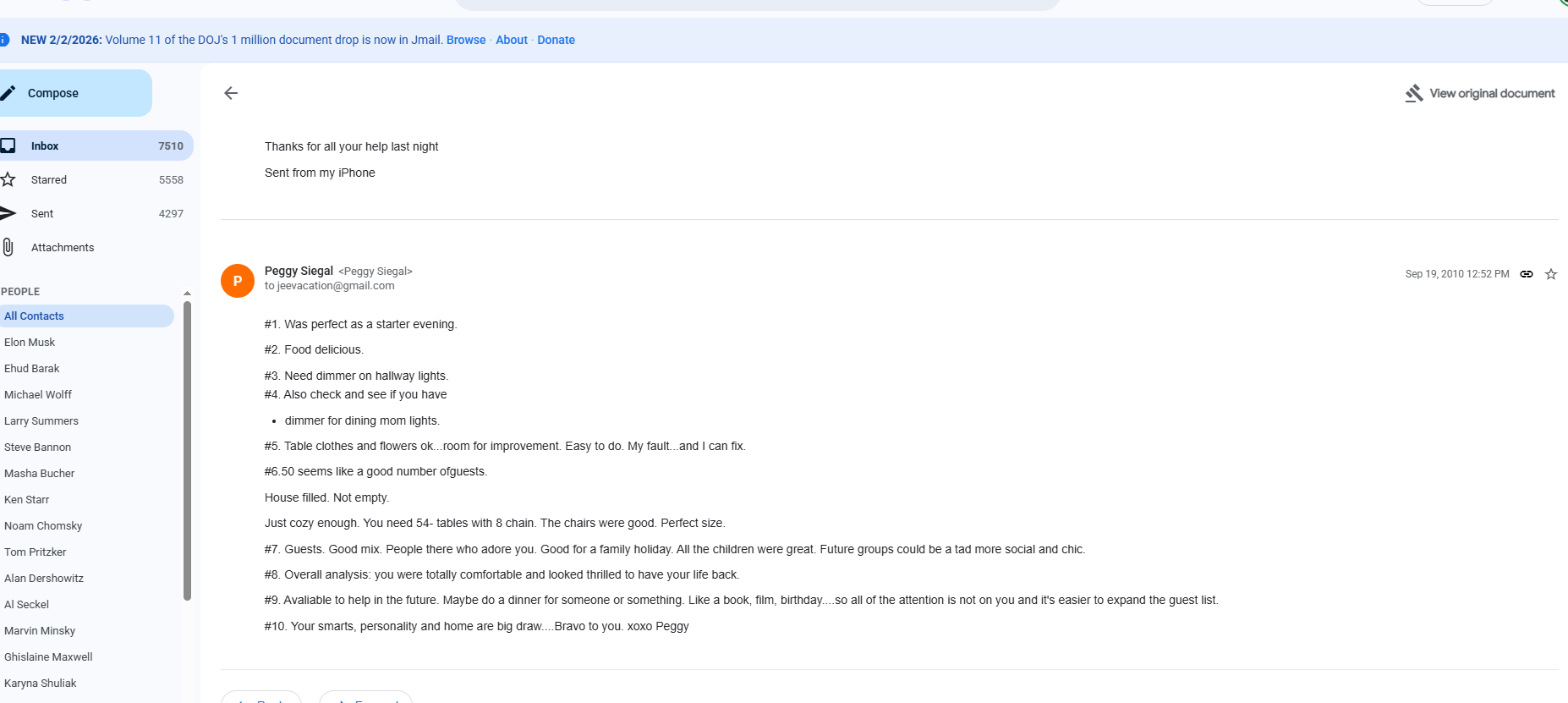Copy link to Peggy Siegal email
The width and height of the screenshot is (1568, 703).
1527,274
